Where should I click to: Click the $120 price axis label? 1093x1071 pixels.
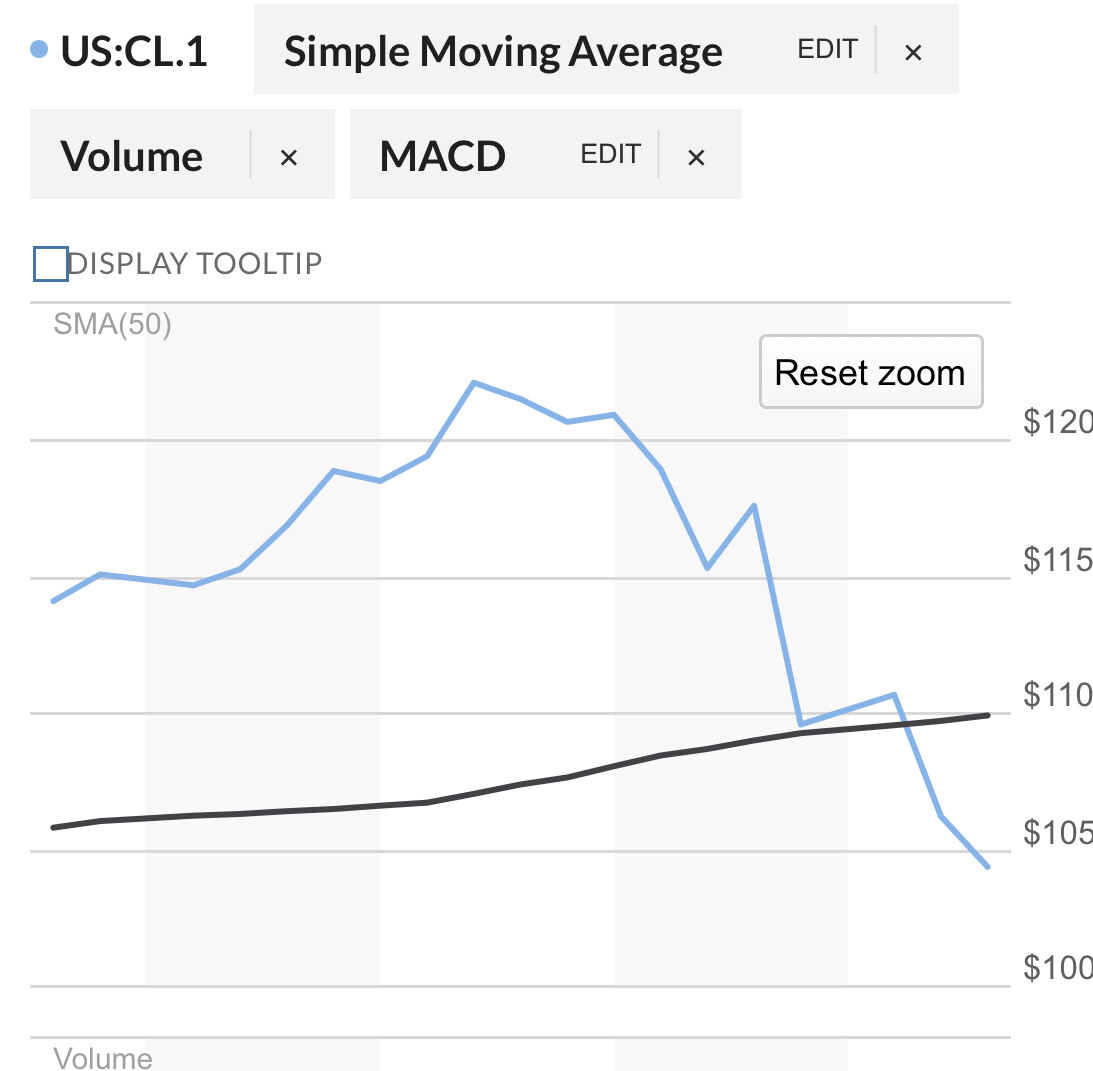click(x=1057, y=421)
